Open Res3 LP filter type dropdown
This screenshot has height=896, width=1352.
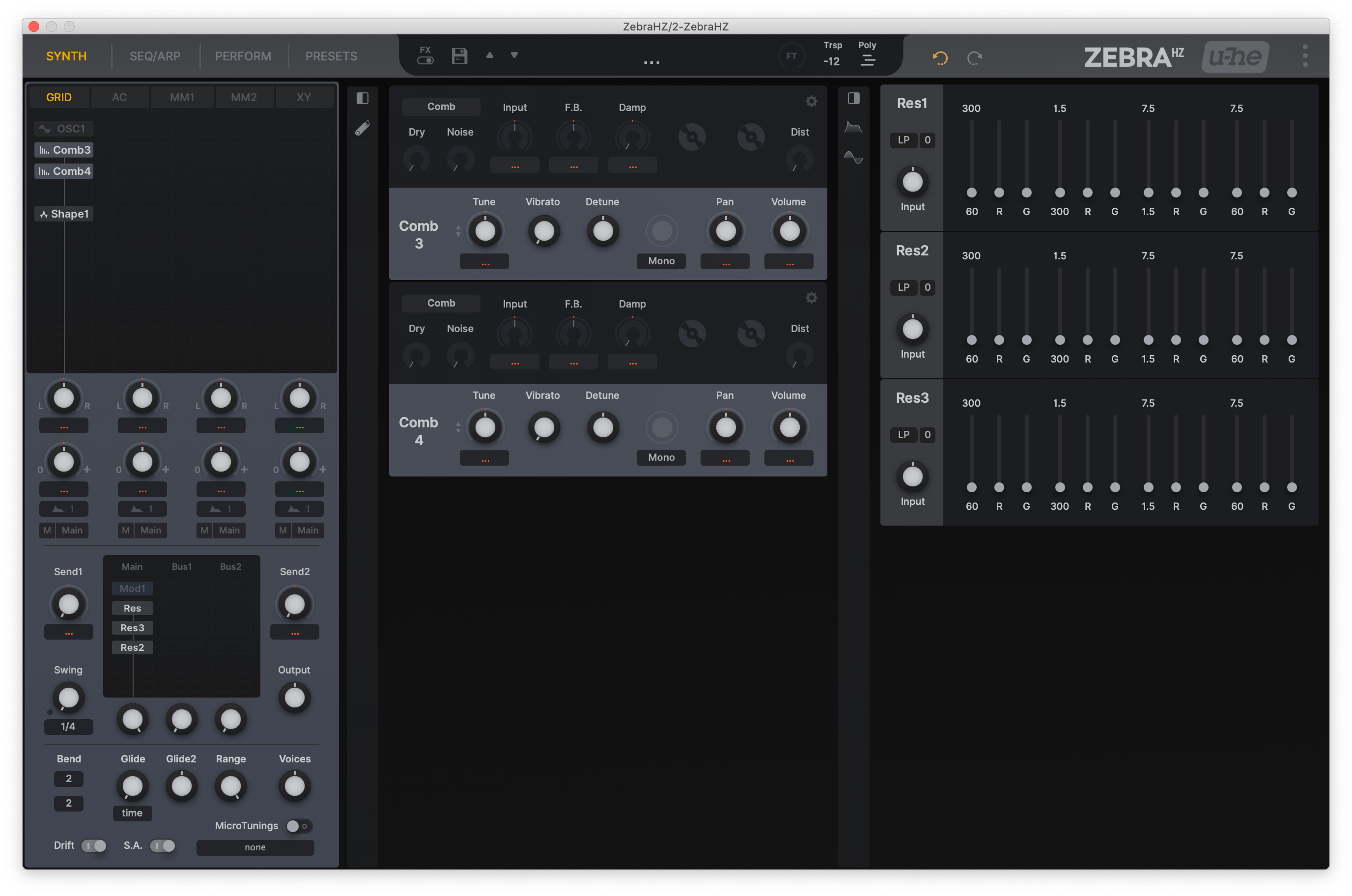(x=903, y=435)
